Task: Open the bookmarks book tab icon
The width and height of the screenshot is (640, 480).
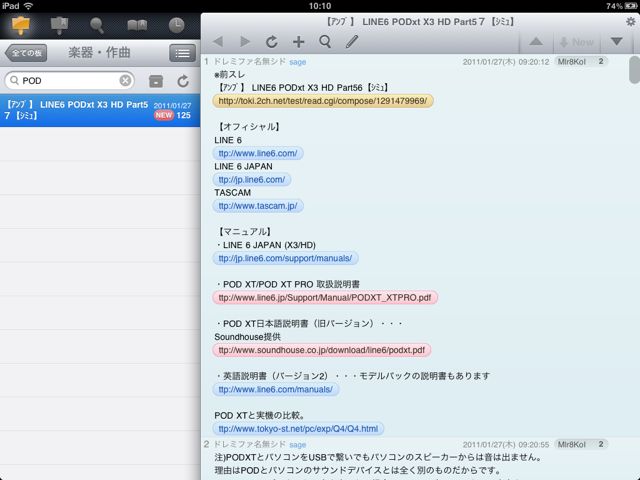Action: [x=137, y=25]
